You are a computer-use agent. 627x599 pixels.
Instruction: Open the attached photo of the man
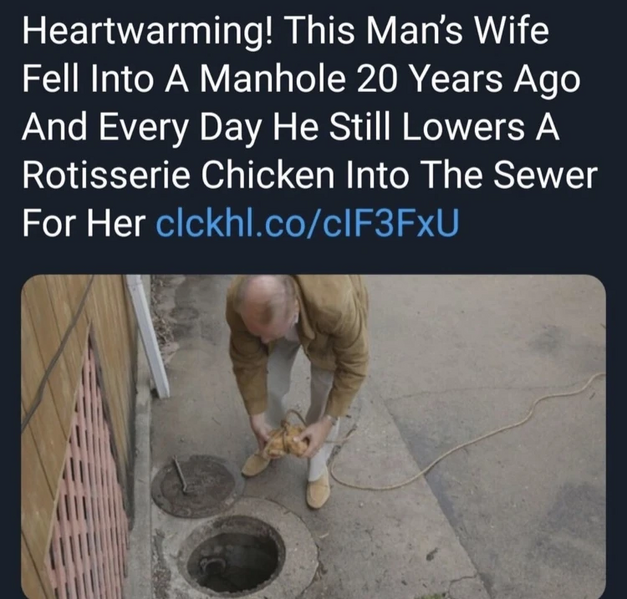tap(314, 437)
